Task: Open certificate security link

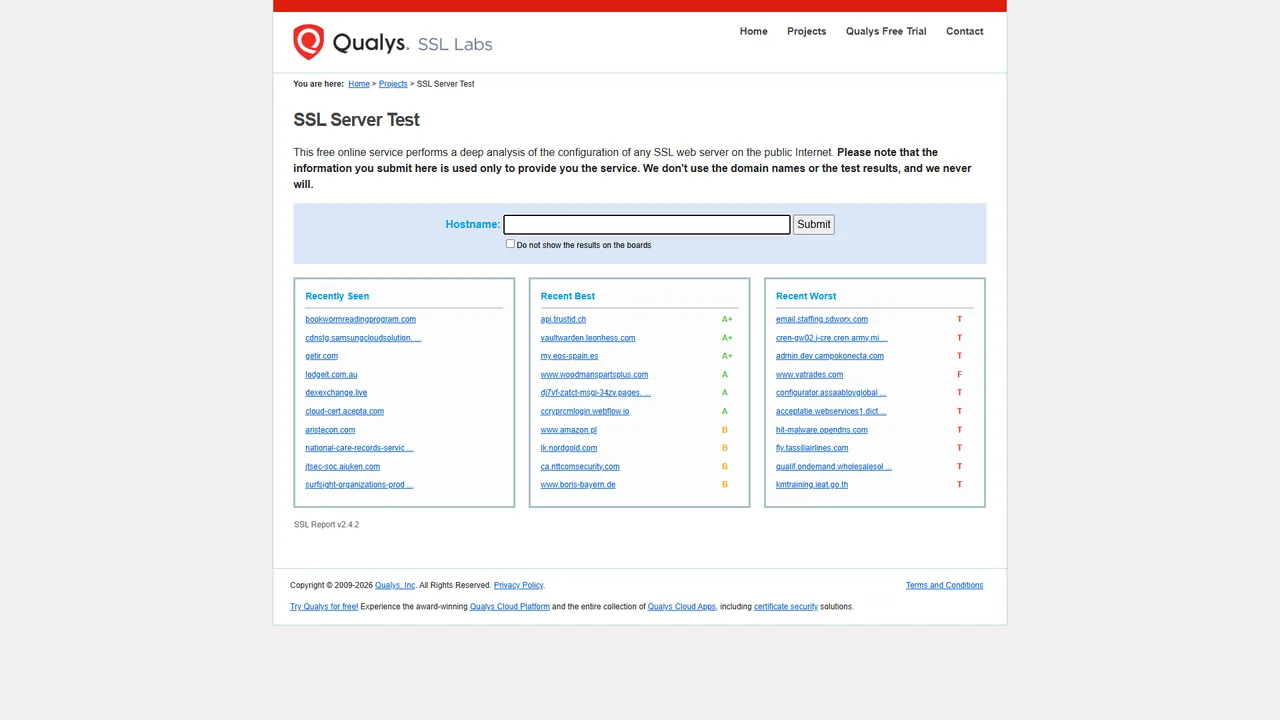Action: click(785, 606)
